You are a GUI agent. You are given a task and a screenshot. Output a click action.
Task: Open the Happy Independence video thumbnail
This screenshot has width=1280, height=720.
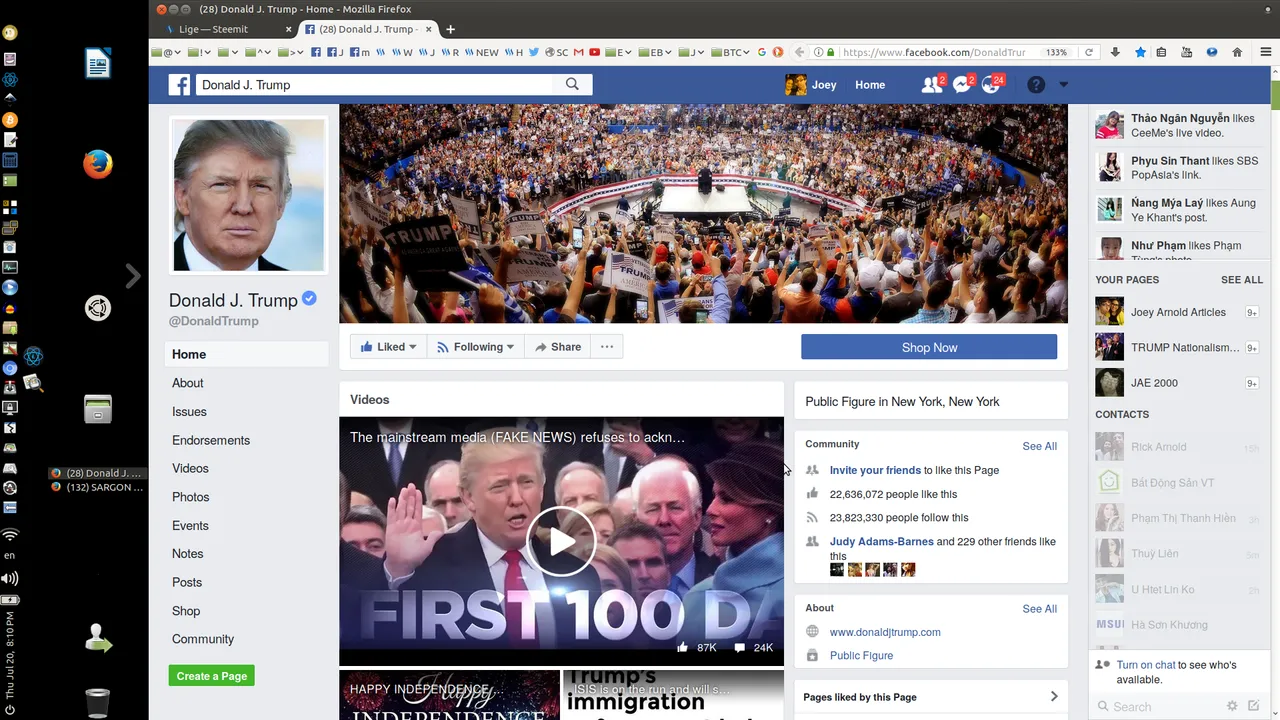pos(449,695)
